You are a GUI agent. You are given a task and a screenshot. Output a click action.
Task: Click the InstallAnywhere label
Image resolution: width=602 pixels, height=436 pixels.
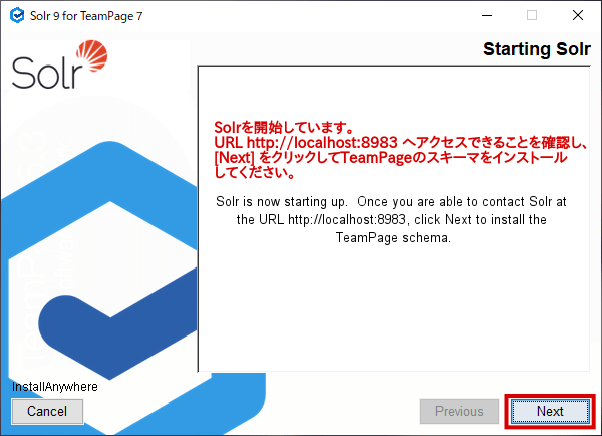pos(54,386)
